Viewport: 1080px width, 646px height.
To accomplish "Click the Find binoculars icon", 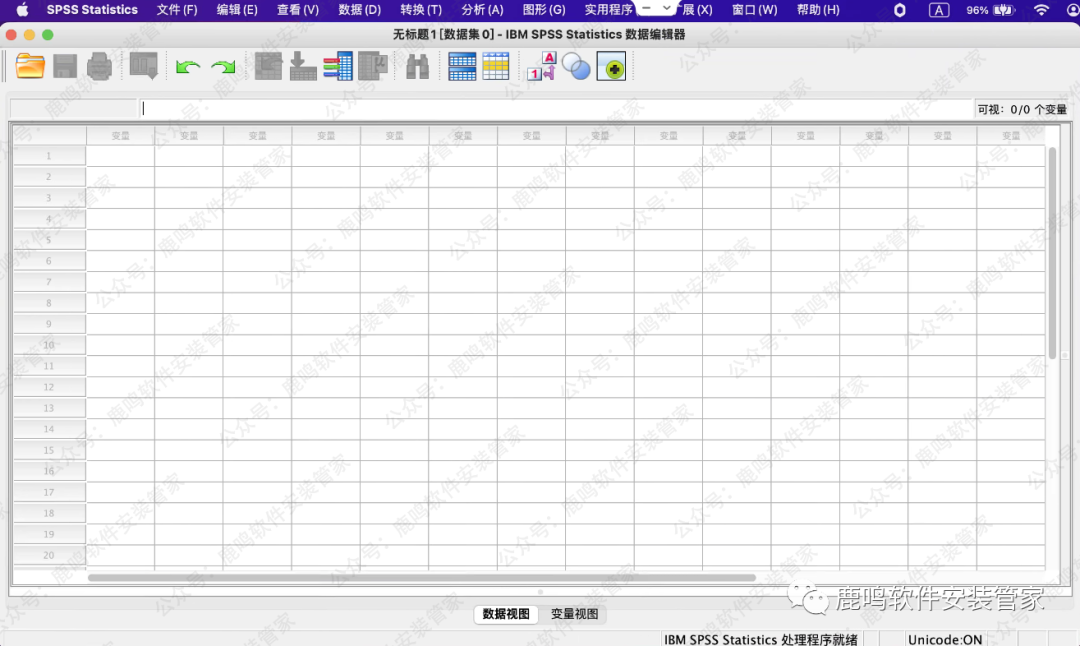I will (416, 67).
